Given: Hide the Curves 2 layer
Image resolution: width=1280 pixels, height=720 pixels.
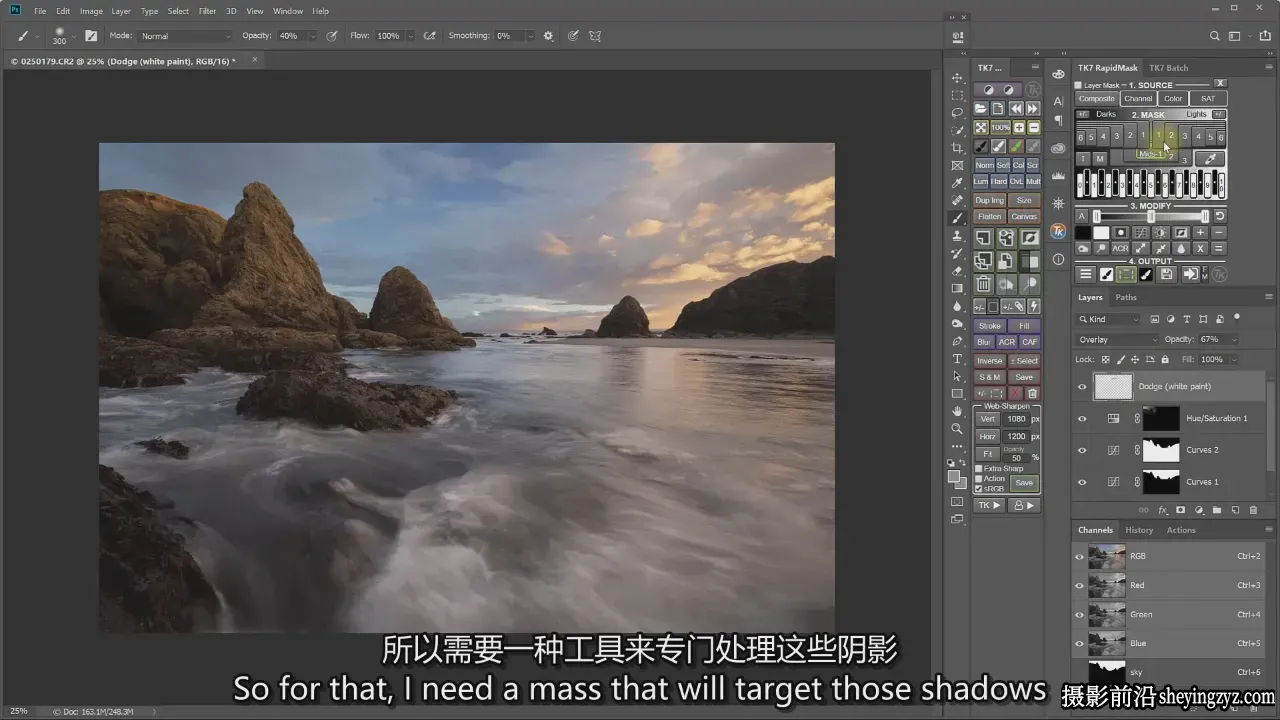Looking at the screenshot, I should click(1081, 451).
